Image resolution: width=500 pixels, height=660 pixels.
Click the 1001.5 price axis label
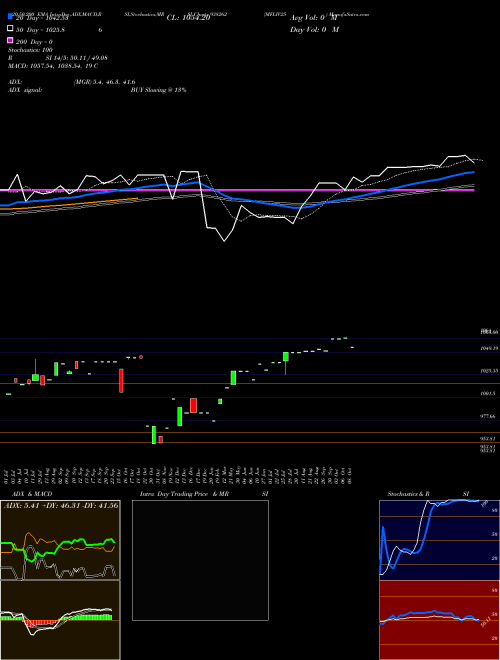[489, 393]
